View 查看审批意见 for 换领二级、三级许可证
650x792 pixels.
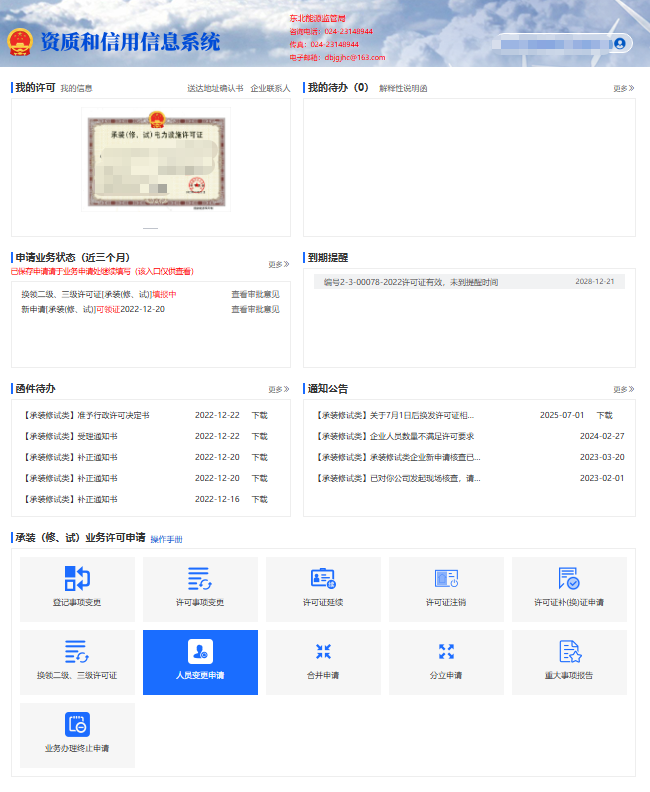(255, 295)
